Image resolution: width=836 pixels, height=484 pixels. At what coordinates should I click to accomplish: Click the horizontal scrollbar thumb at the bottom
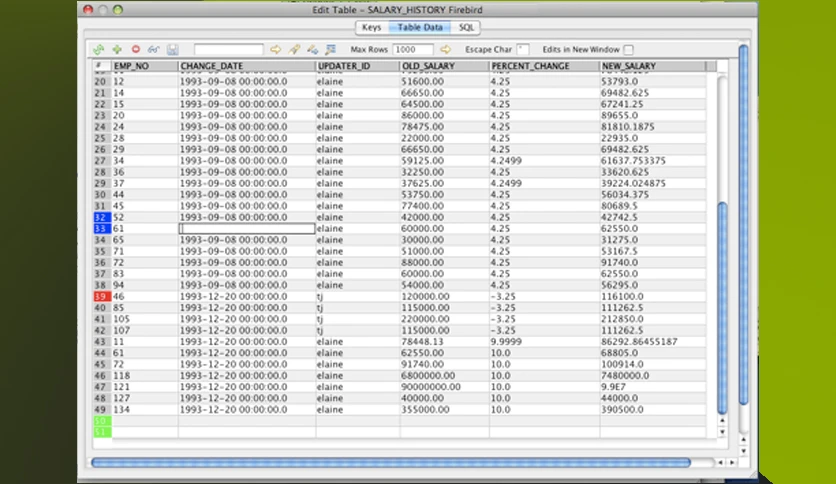pyautogui.click(x=391, y=462)
